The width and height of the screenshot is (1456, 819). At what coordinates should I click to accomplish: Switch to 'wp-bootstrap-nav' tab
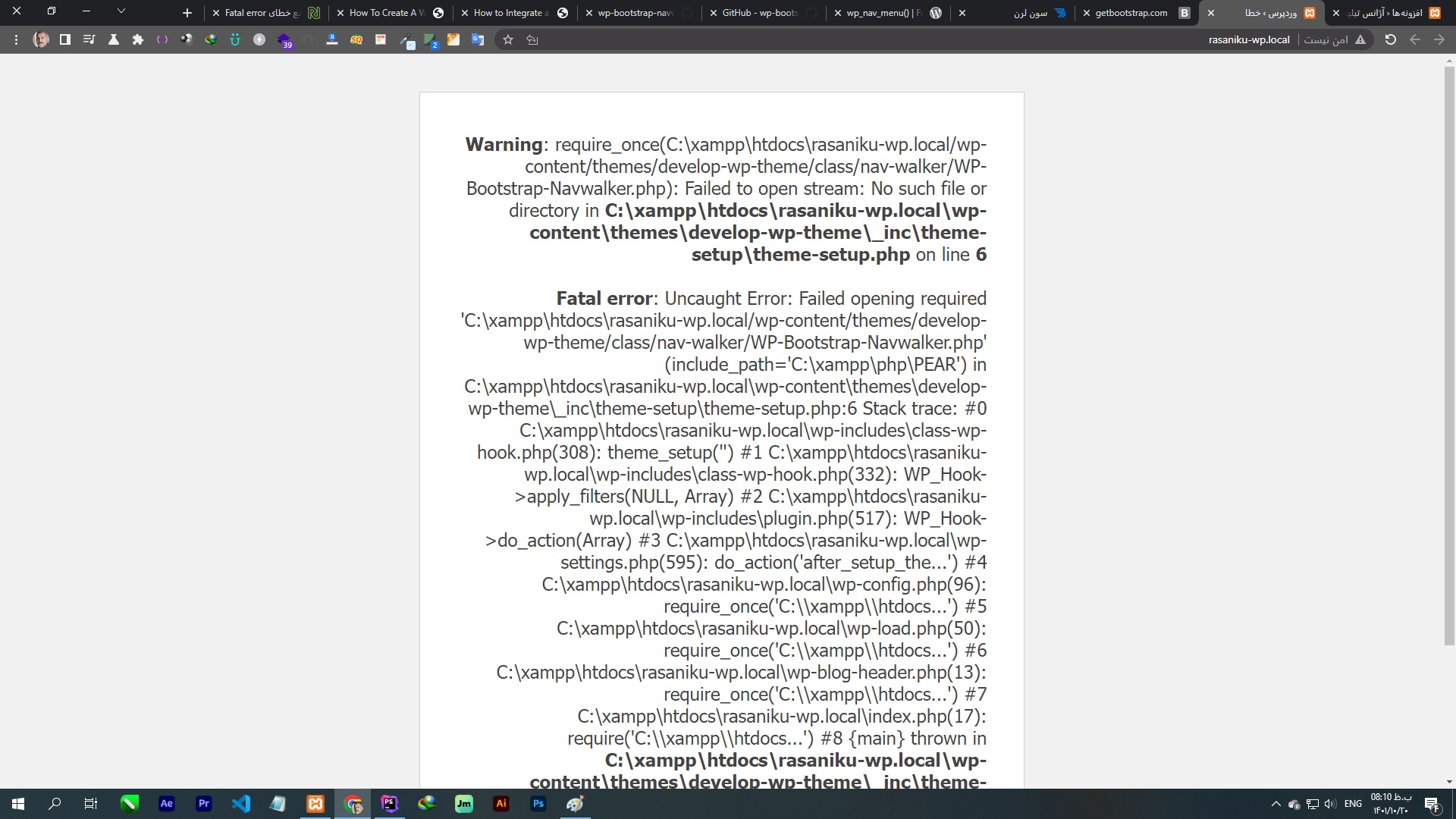coord(639,13)
